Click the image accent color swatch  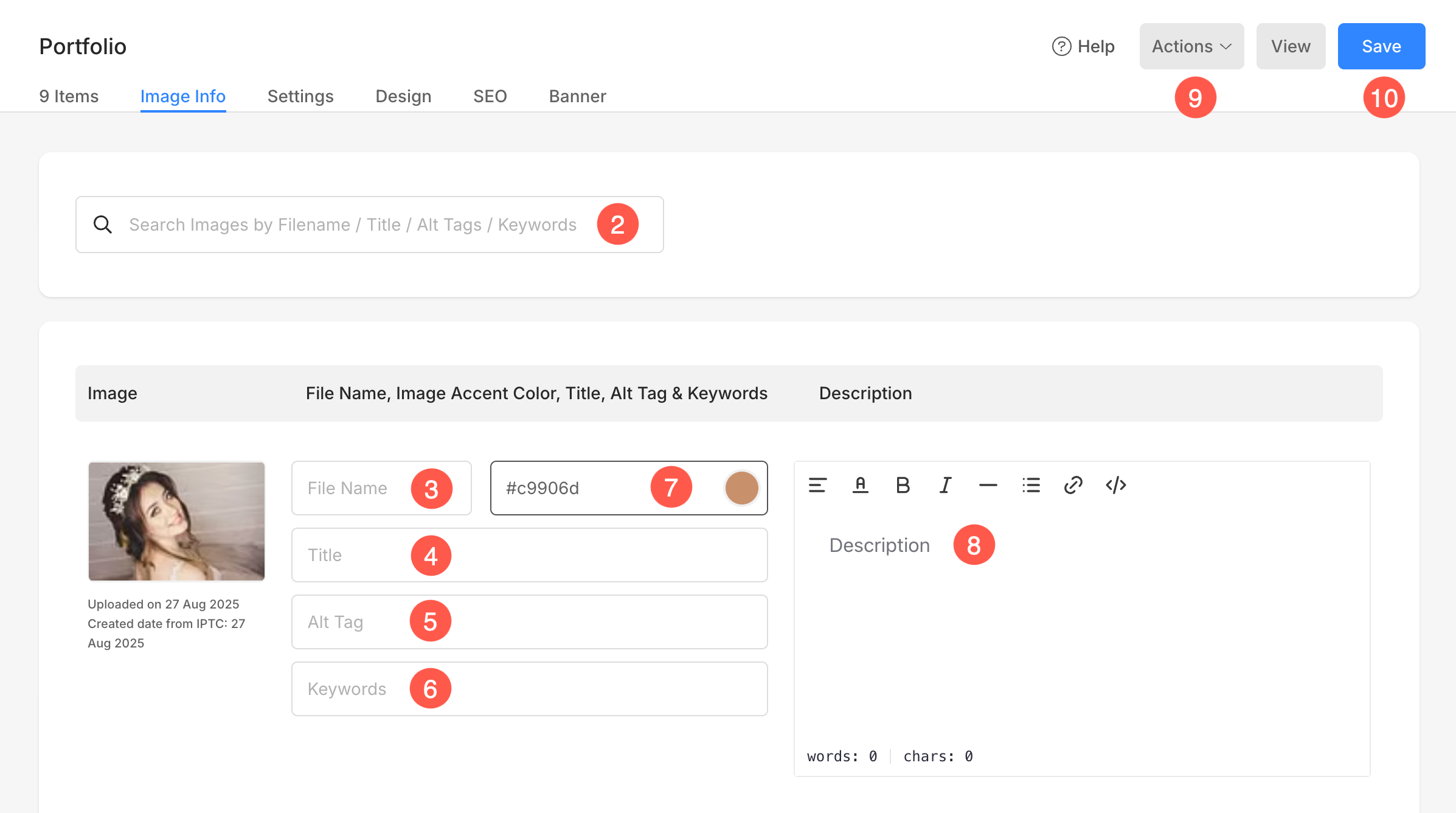coord(741,488)
